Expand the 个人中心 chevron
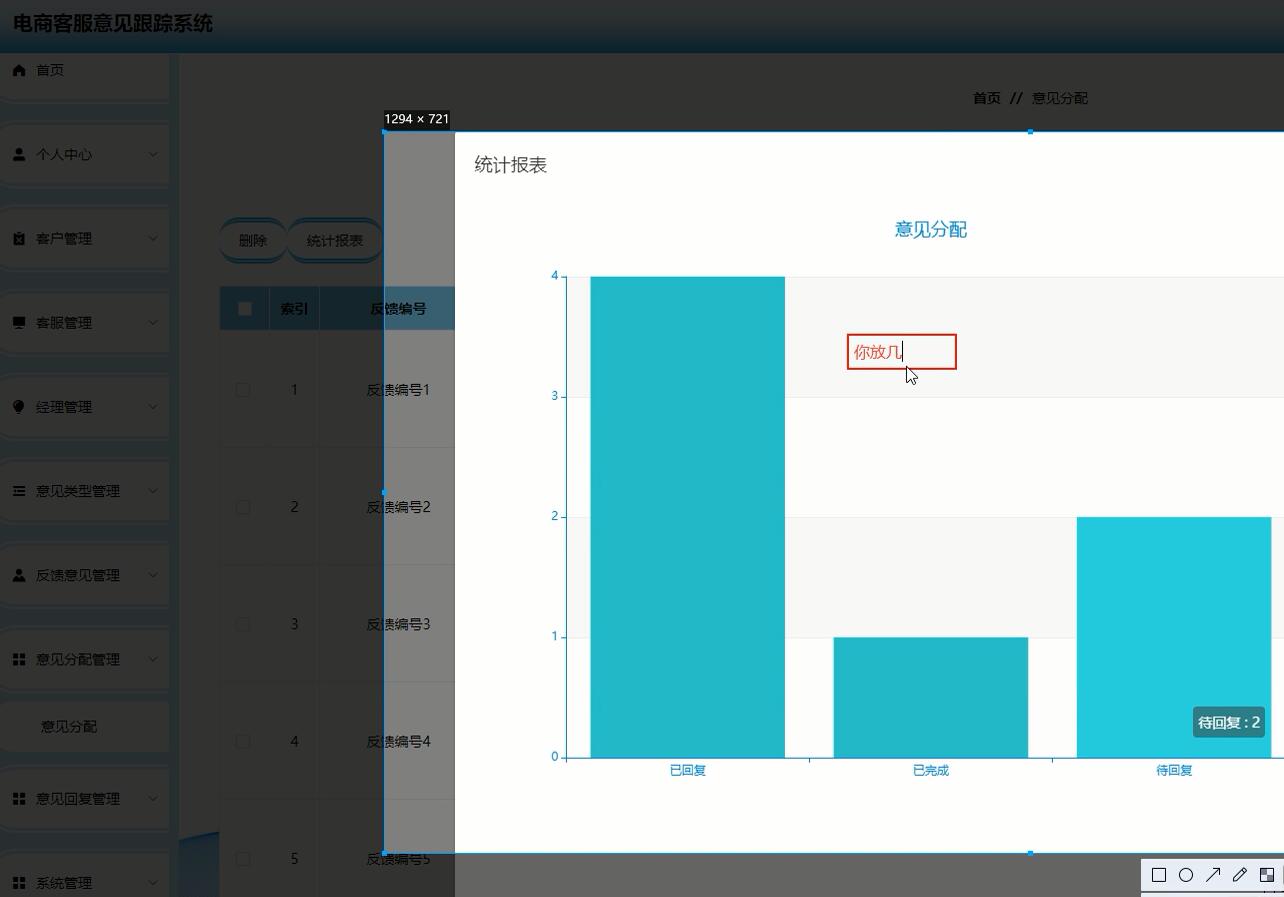The height and width of the screenshot is (897, 1284). point(153,154)
